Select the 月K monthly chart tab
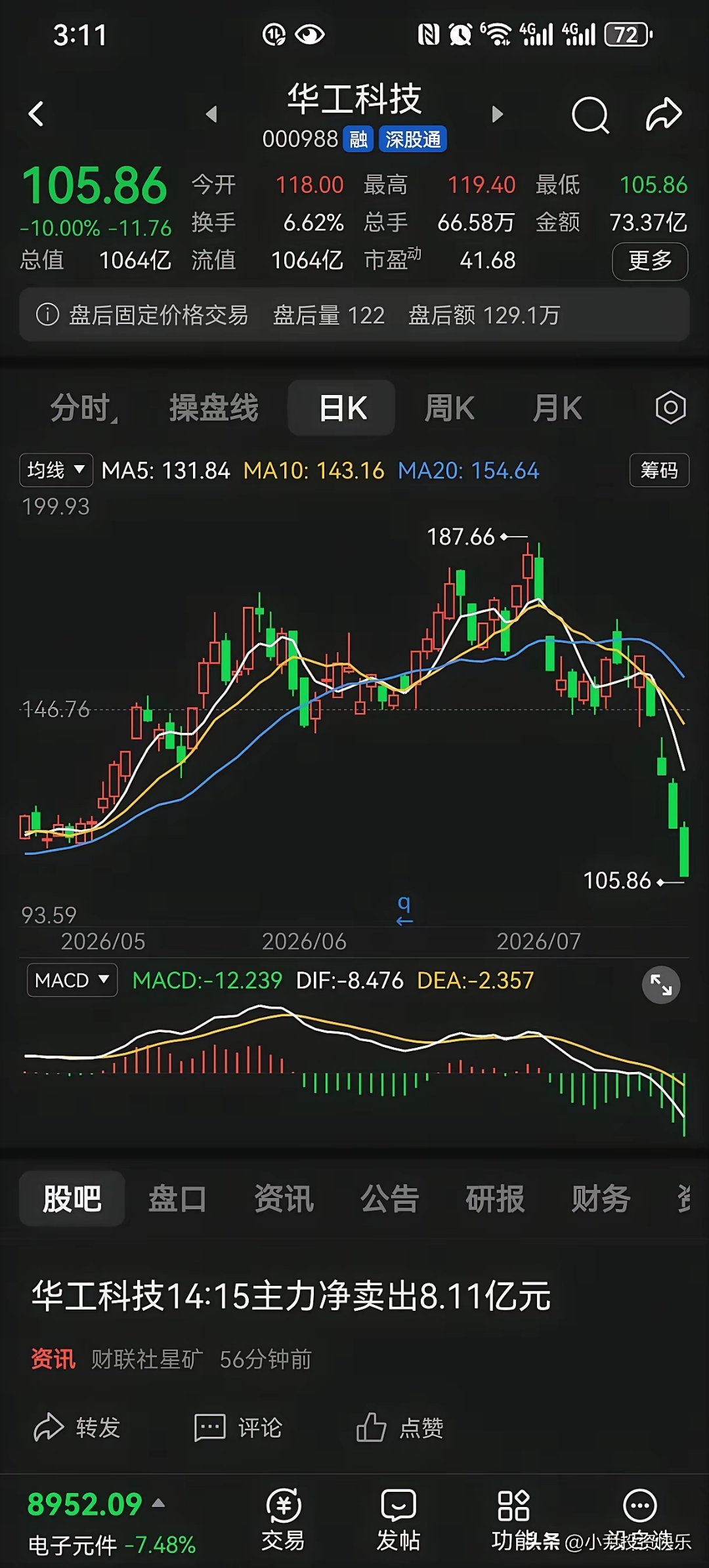Screen dimensions: 709x1568 tap(557, 408)
